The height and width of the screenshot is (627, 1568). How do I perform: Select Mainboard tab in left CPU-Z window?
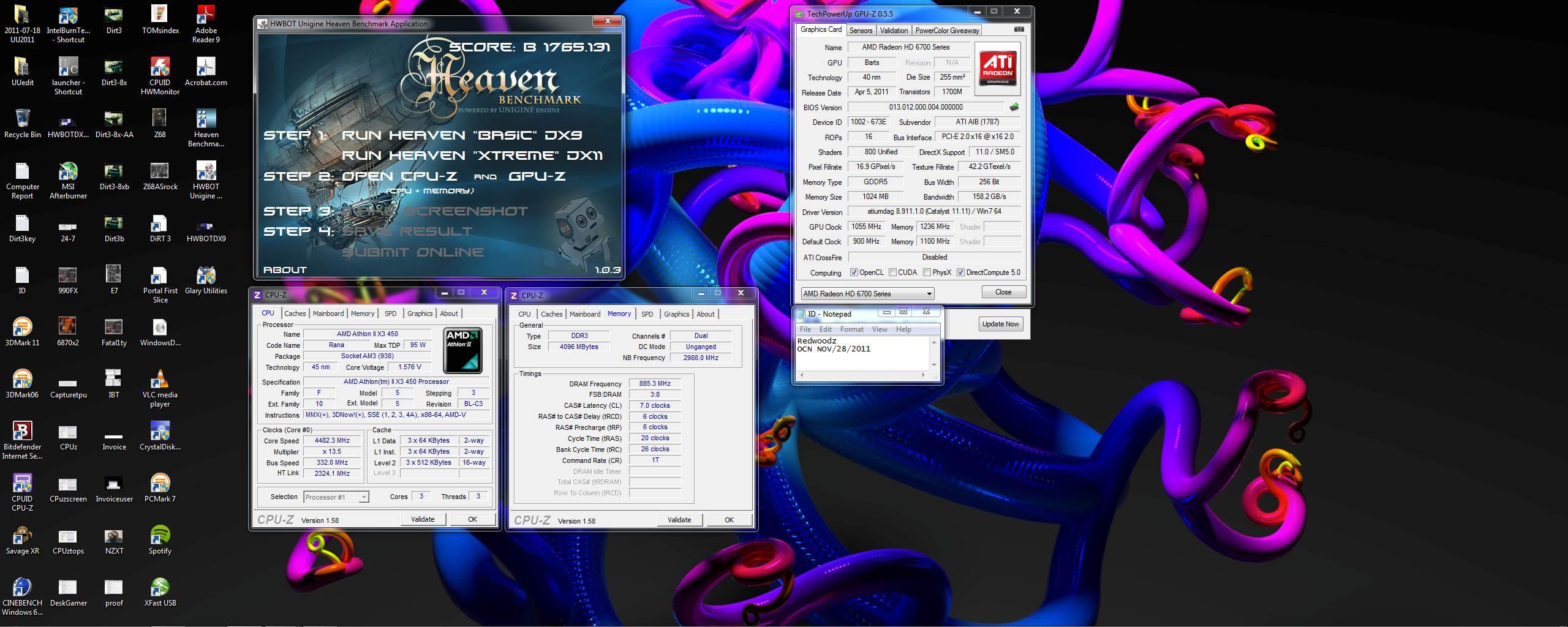coord(328,313)
